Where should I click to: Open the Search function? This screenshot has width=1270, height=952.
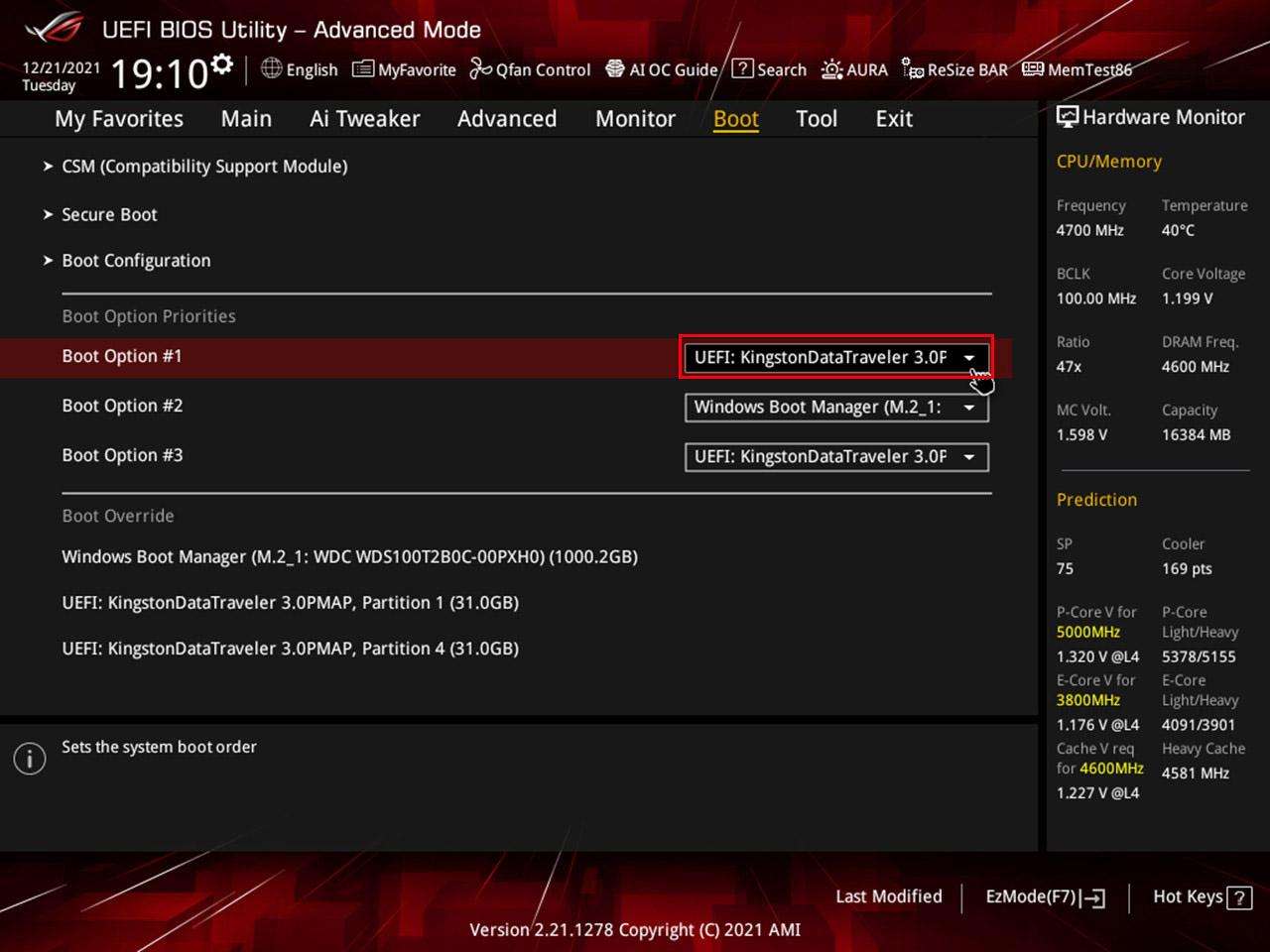[769, 69]
